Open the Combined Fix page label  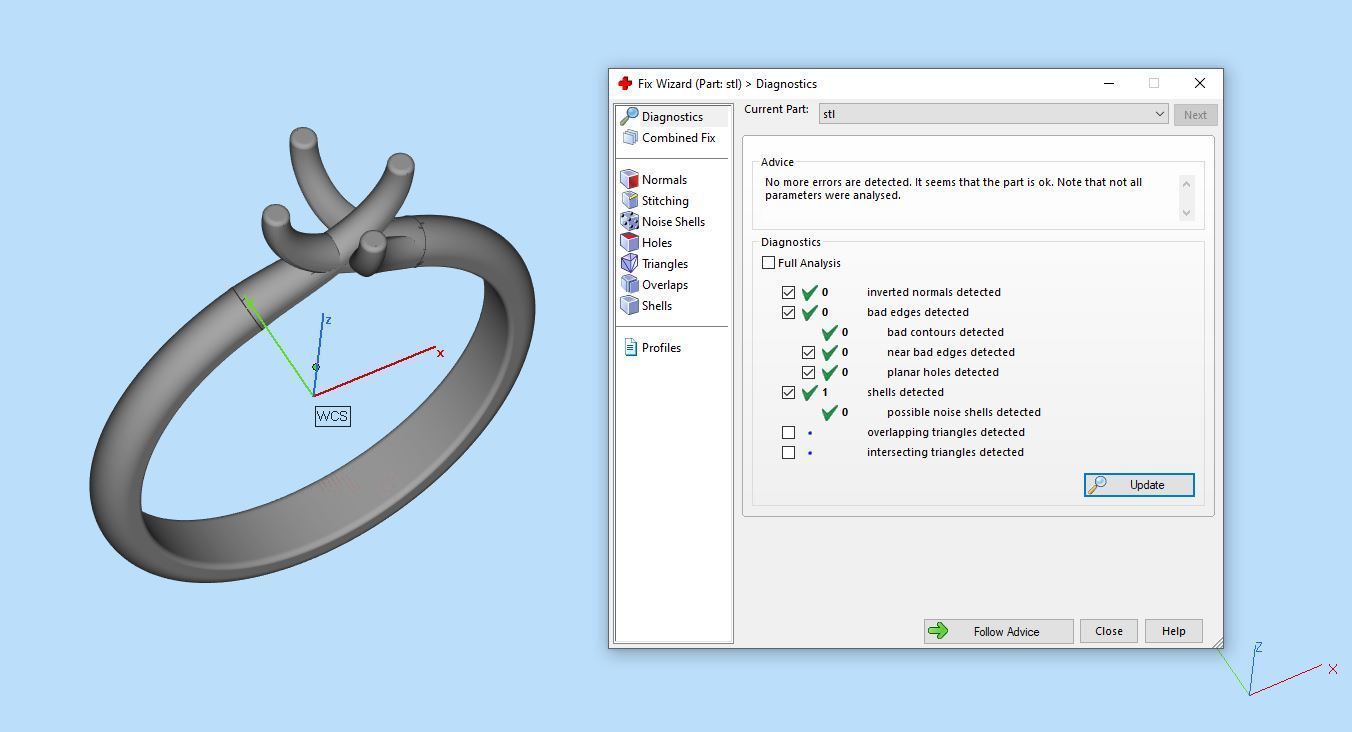coord(678,138)
